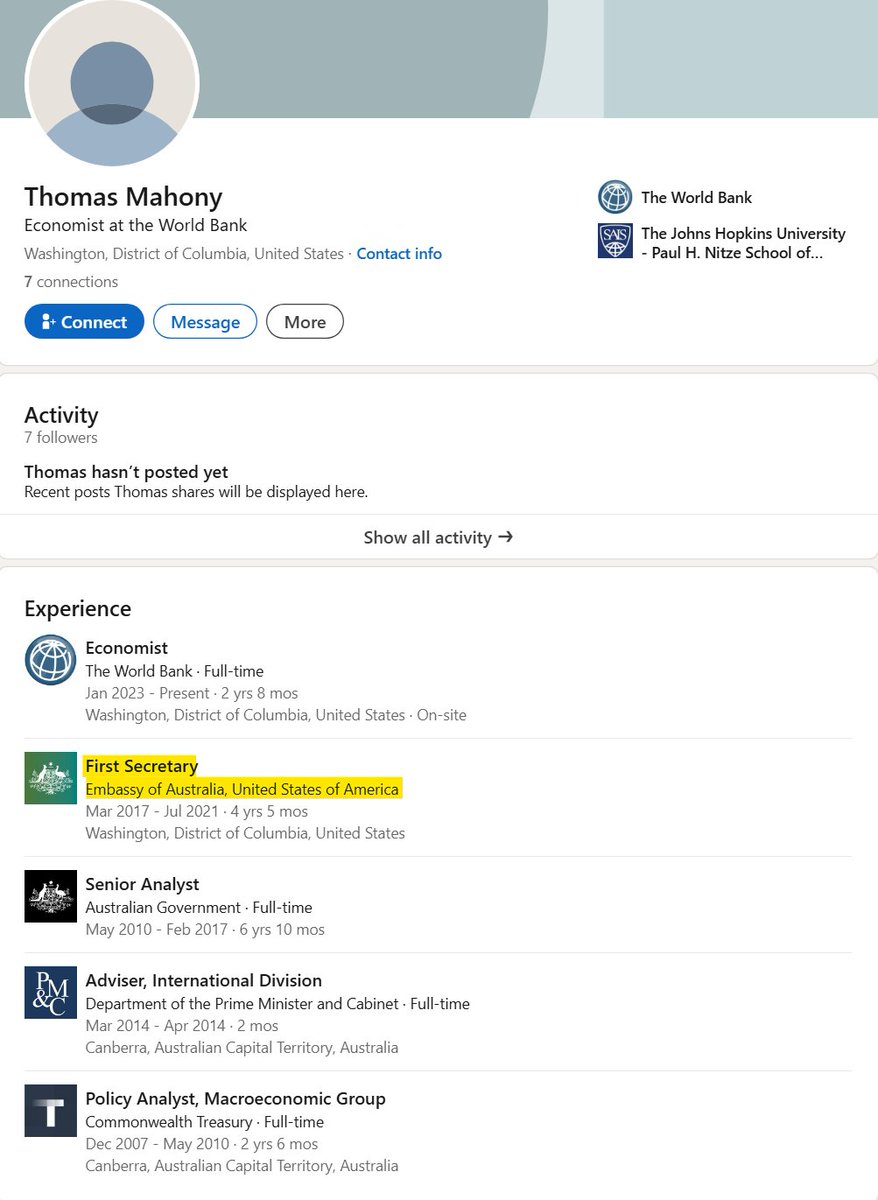Connect with Thomas Mahony
Image resolution: width=878 pixels, height=1200 pixels.
point(84,322)
